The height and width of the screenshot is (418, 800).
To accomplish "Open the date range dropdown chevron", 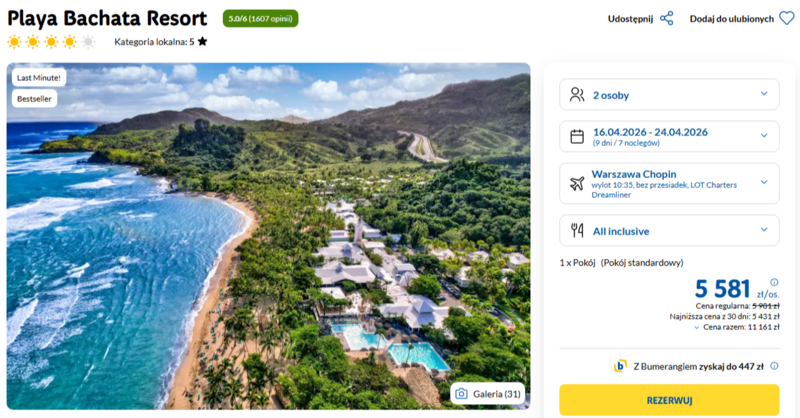I will click(x=765, y=137).
